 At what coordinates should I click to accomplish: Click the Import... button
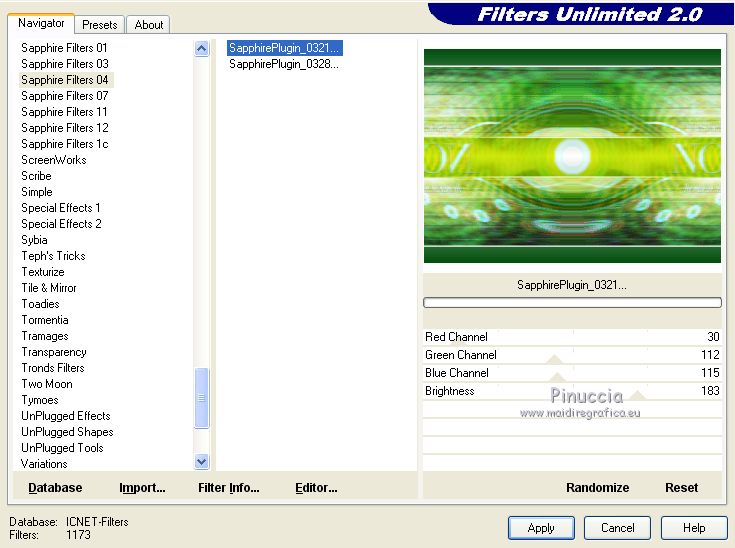(142, 488)
